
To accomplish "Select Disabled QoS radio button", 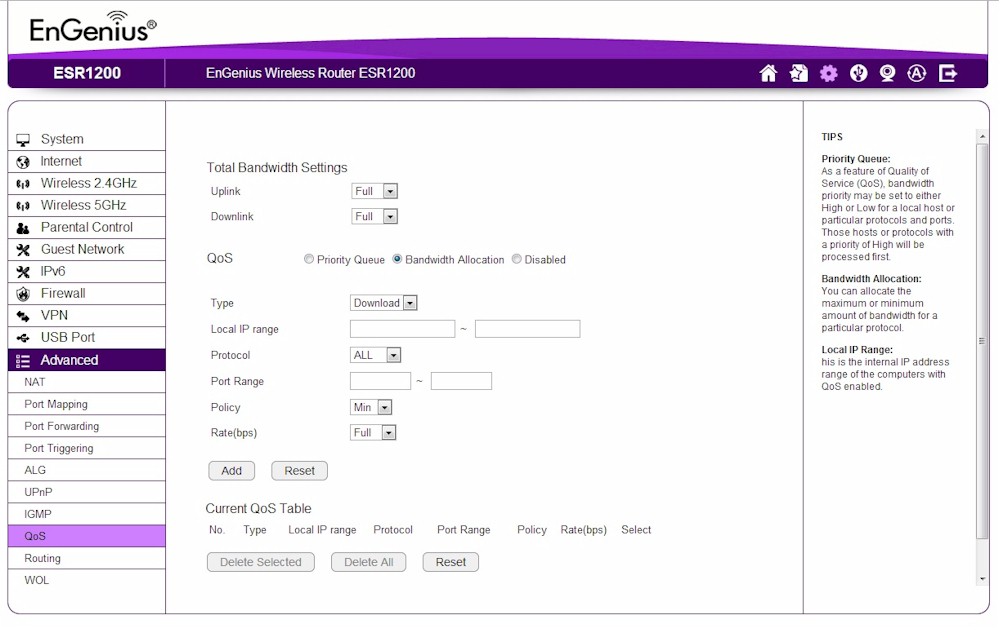I will click(517, 260).
